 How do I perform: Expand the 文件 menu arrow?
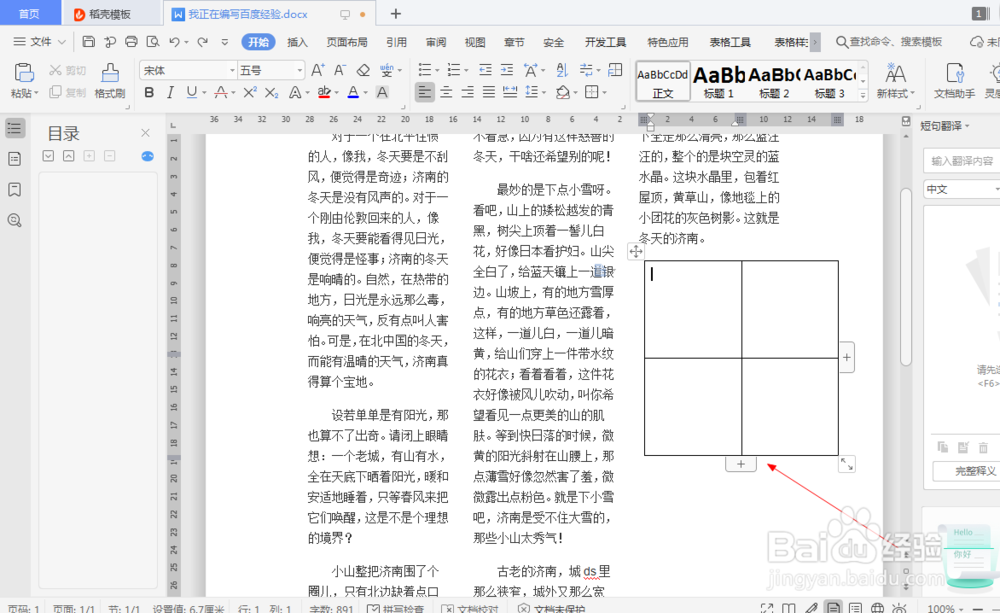pyautogui.click(x=62, y=42)
